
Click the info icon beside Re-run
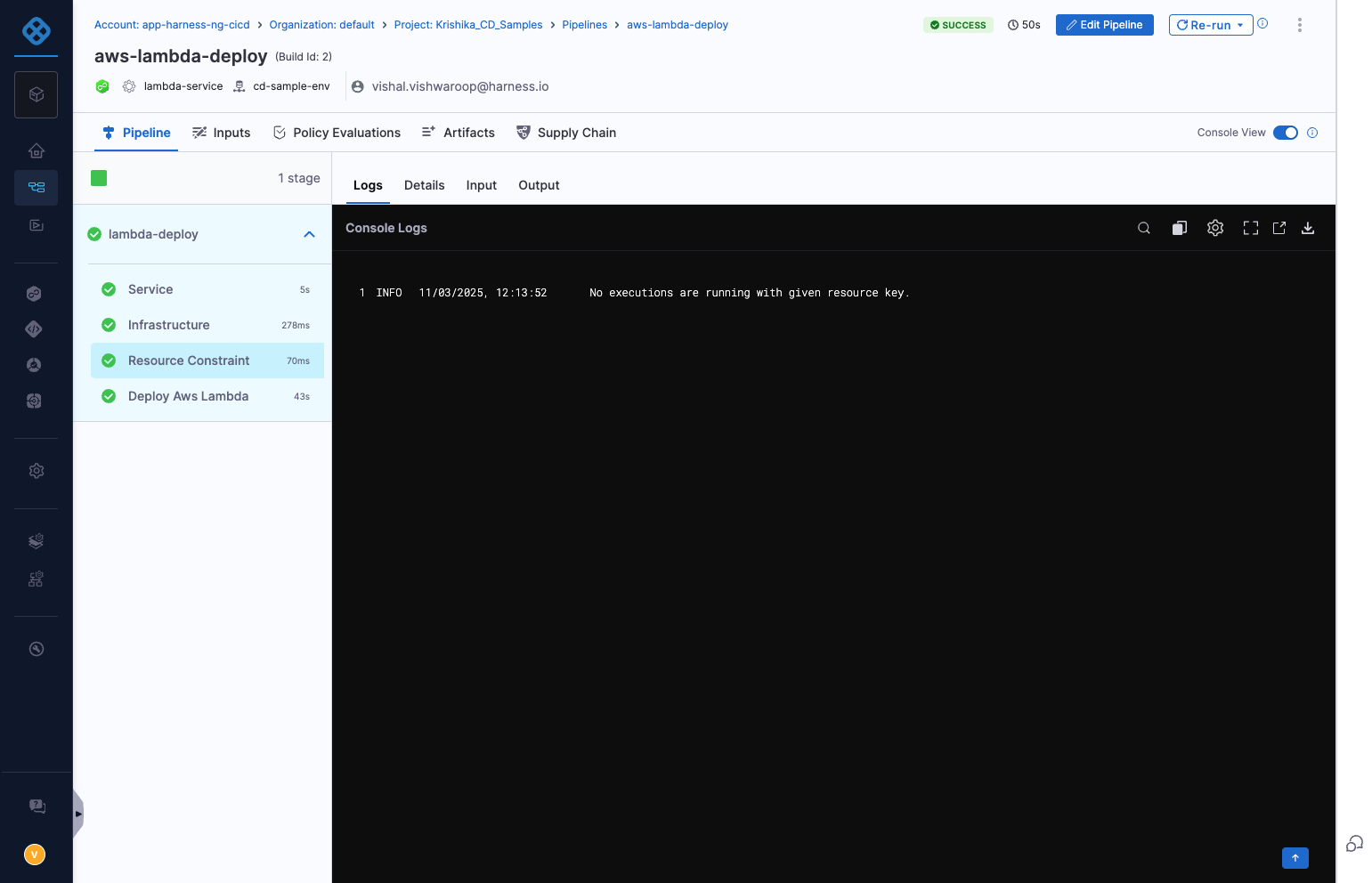pyautogui.click(x=1262, y=24)
